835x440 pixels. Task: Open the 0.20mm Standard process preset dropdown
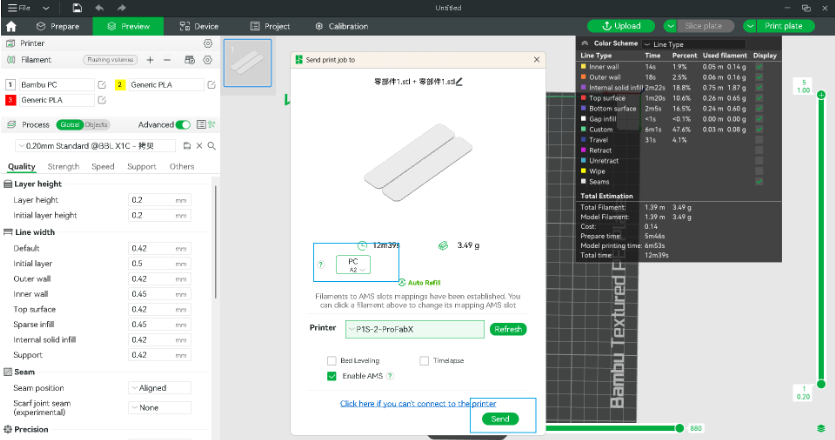pyautogui.click(x=95, y=146)
